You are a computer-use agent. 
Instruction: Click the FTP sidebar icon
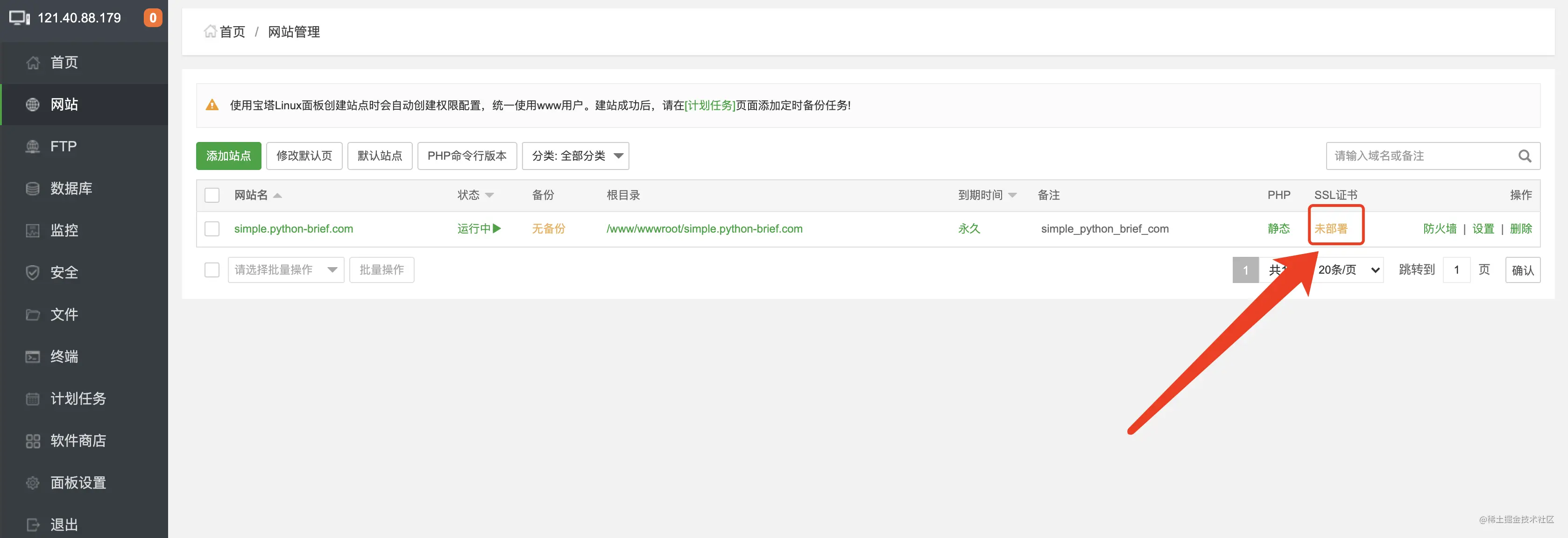[x=33, y=147]
